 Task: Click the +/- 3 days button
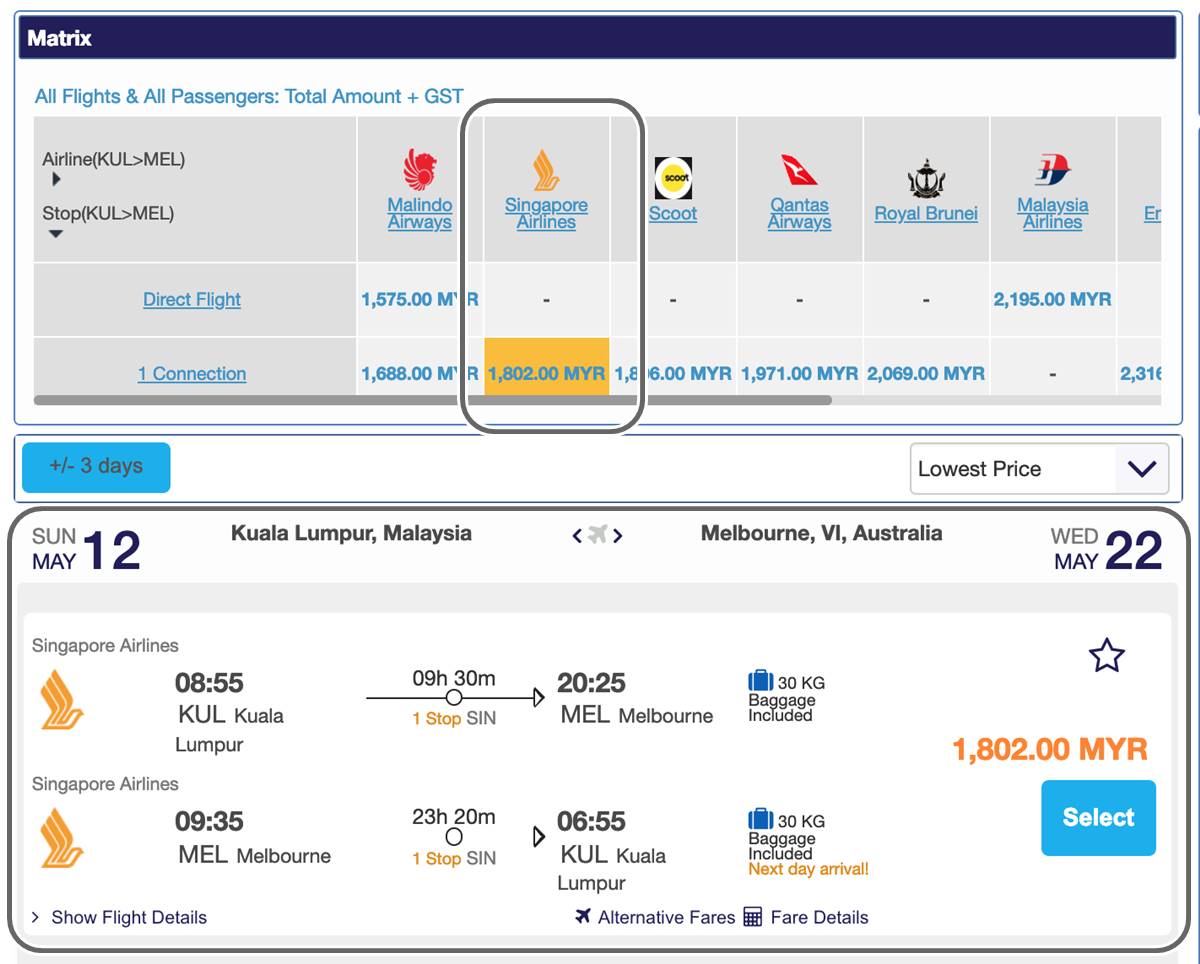pyautogui.click(x=96, y=467)
